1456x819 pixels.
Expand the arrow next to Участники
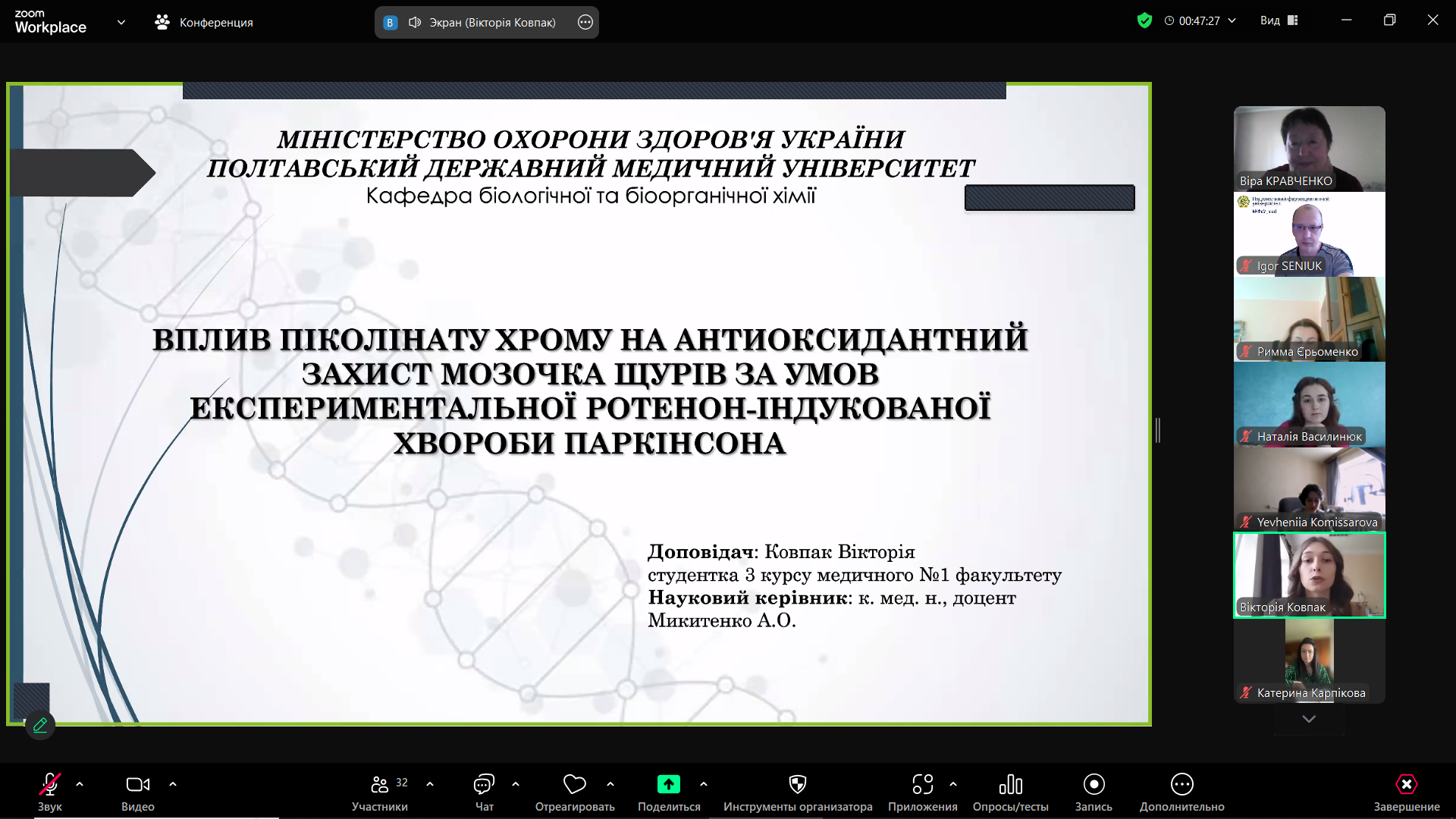point(430,784)
